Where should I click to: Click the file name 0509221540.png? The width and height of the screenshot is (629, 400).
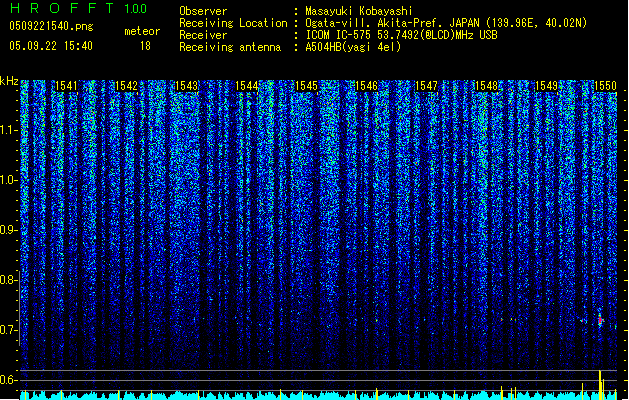(x=51, y=26)
